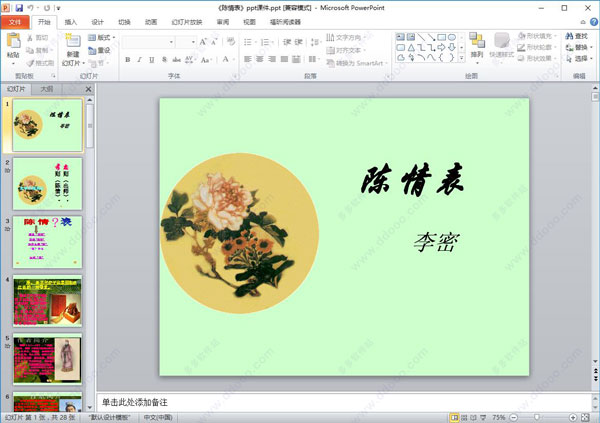Toggle underline formatting U
Image resolution: width=600 pixels, height=423 pixels.
152,59
